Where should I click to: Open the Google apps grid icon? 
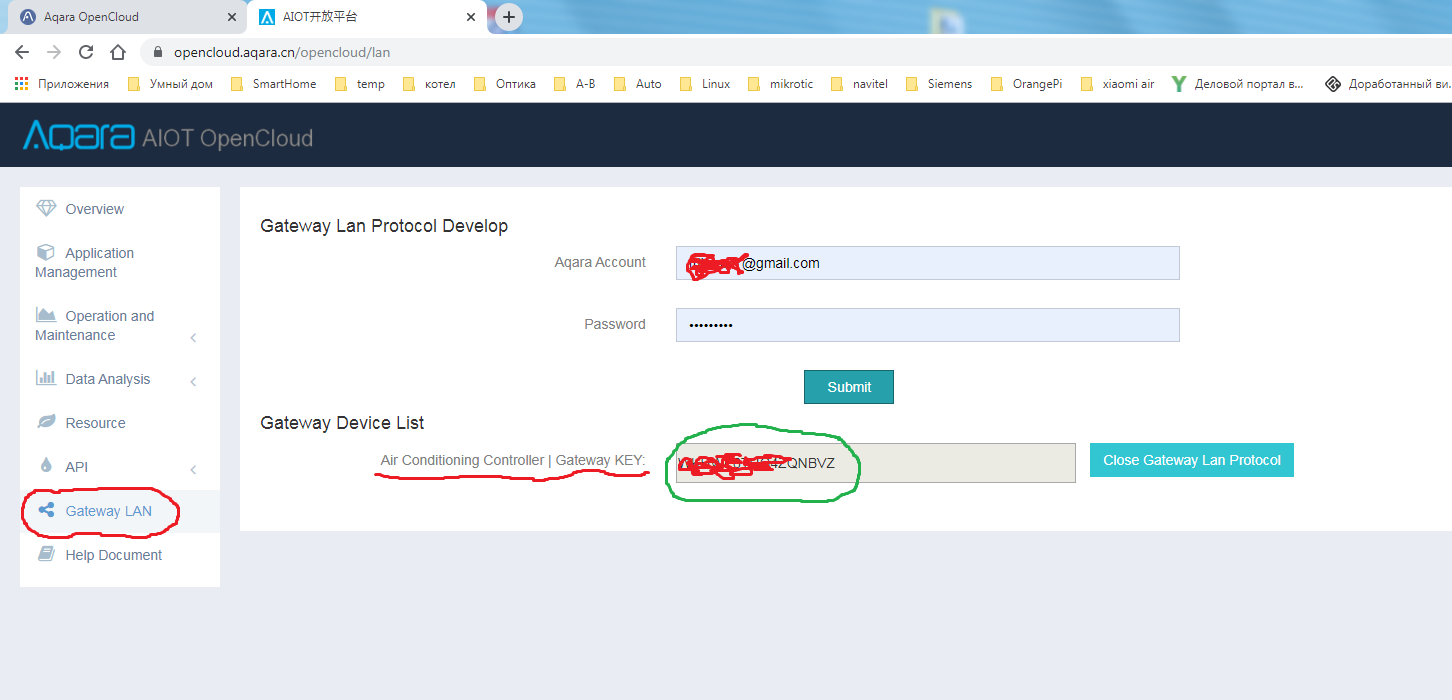(21, 84)
